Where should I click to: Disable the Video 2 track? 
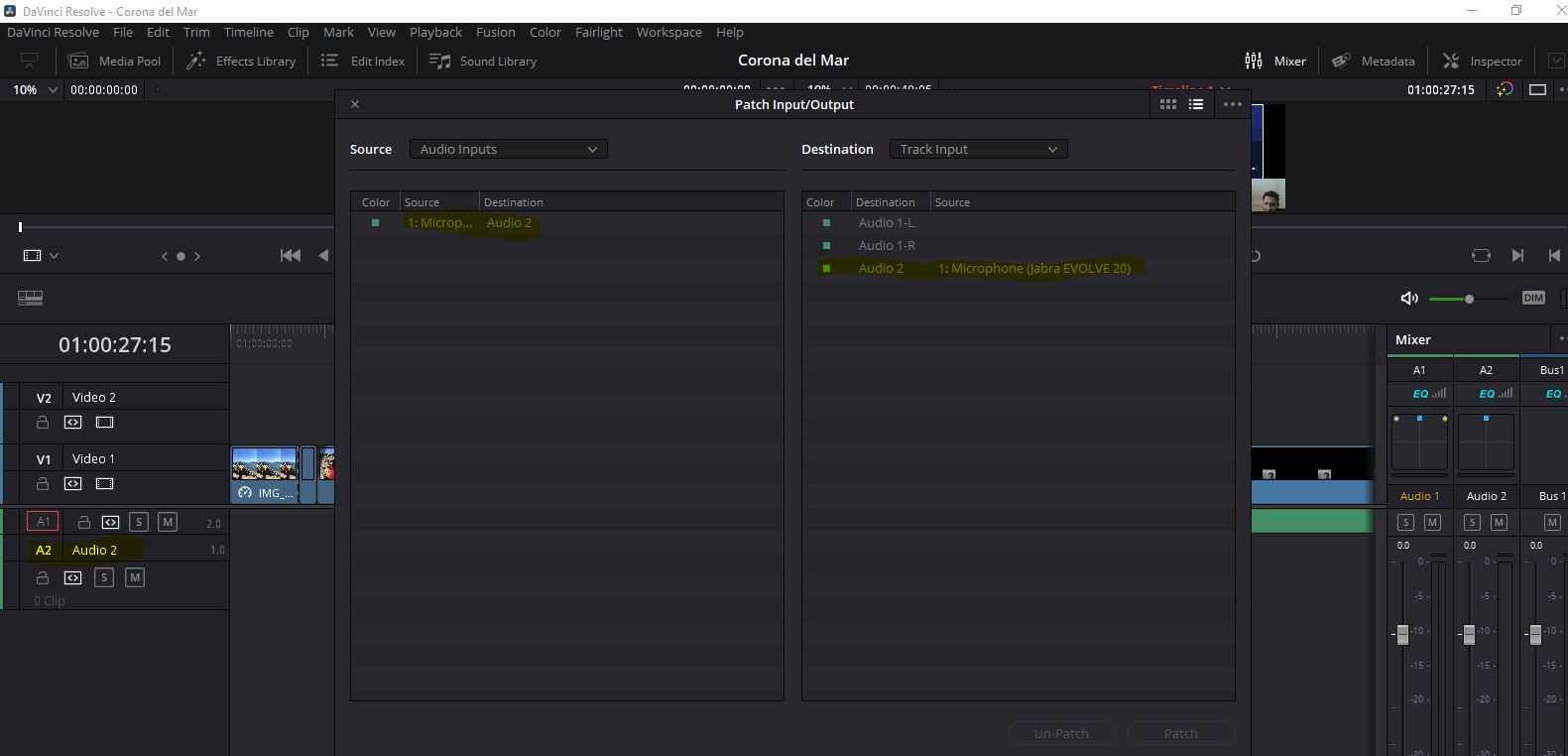tap(104, 422)
